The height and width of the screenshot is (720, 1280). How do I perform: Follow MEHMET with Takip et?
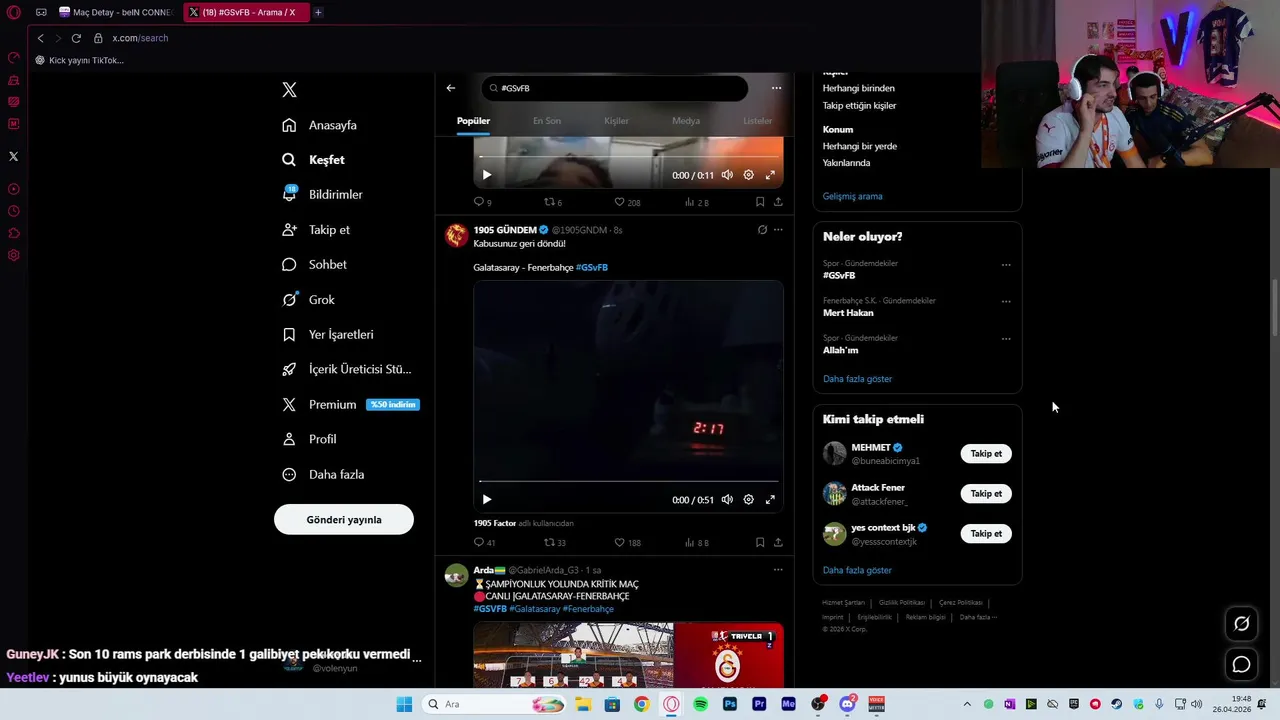tap(986, 454)
